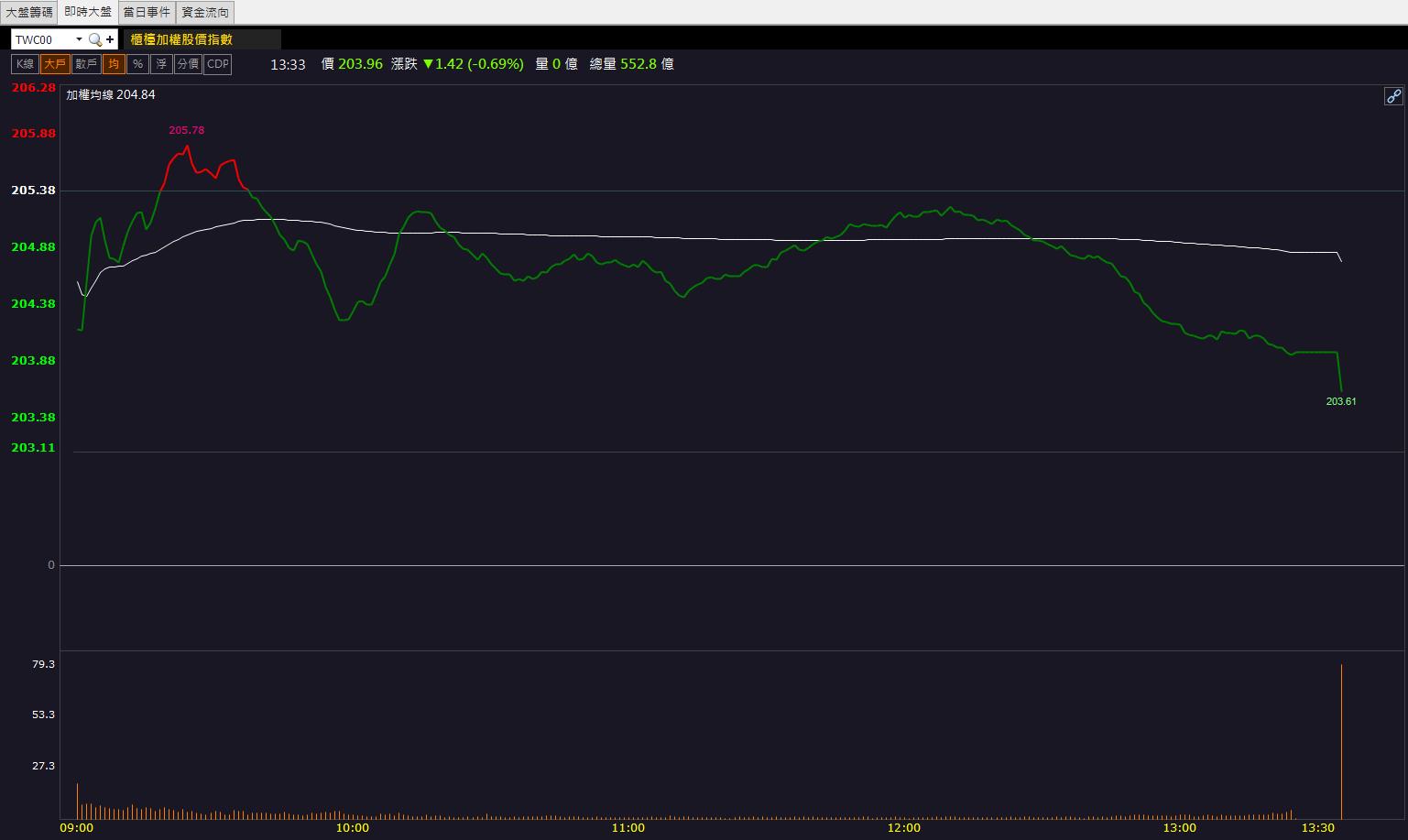Viewport: 1408px width, 840px height.
Task: Click the 206.28 price axis label
Action: click(x=33, y=88)
